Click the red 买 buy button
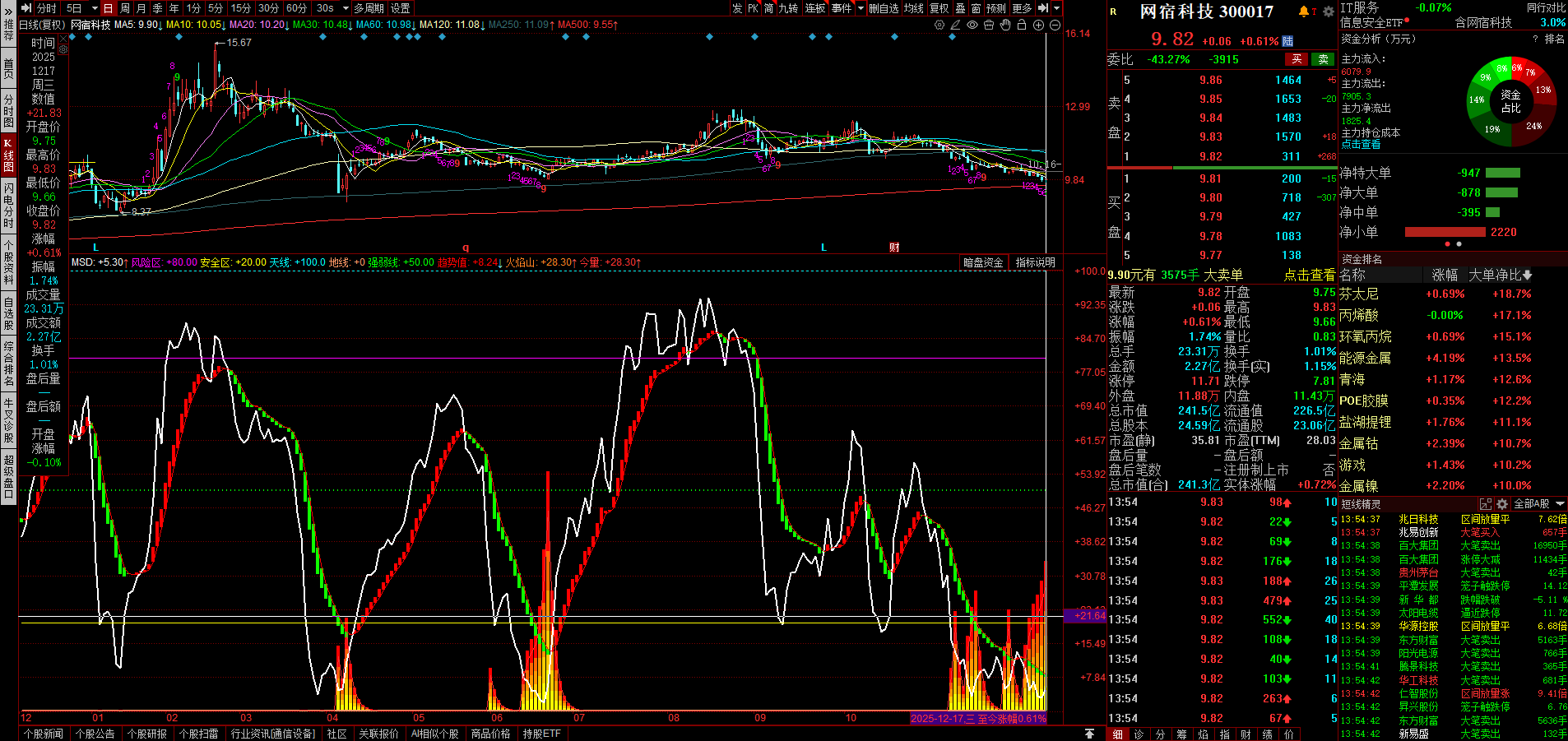Viewport: 1568px width, 741px height. coord(1297,59)
